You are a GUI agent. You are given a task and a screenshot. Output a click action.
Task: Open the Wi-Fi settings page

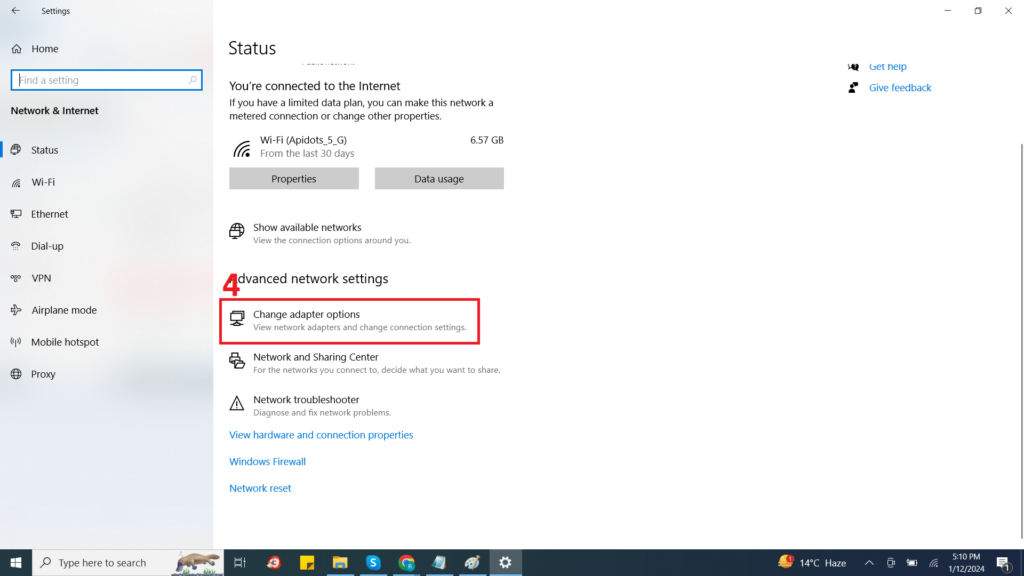tap(43, 182)
